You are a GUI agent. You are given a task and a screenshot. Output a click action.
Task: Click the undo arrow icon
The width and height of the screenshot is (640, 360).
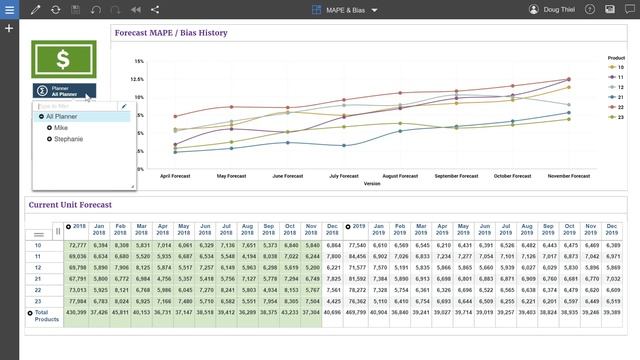pyautogui.click(x=96, y=10)
